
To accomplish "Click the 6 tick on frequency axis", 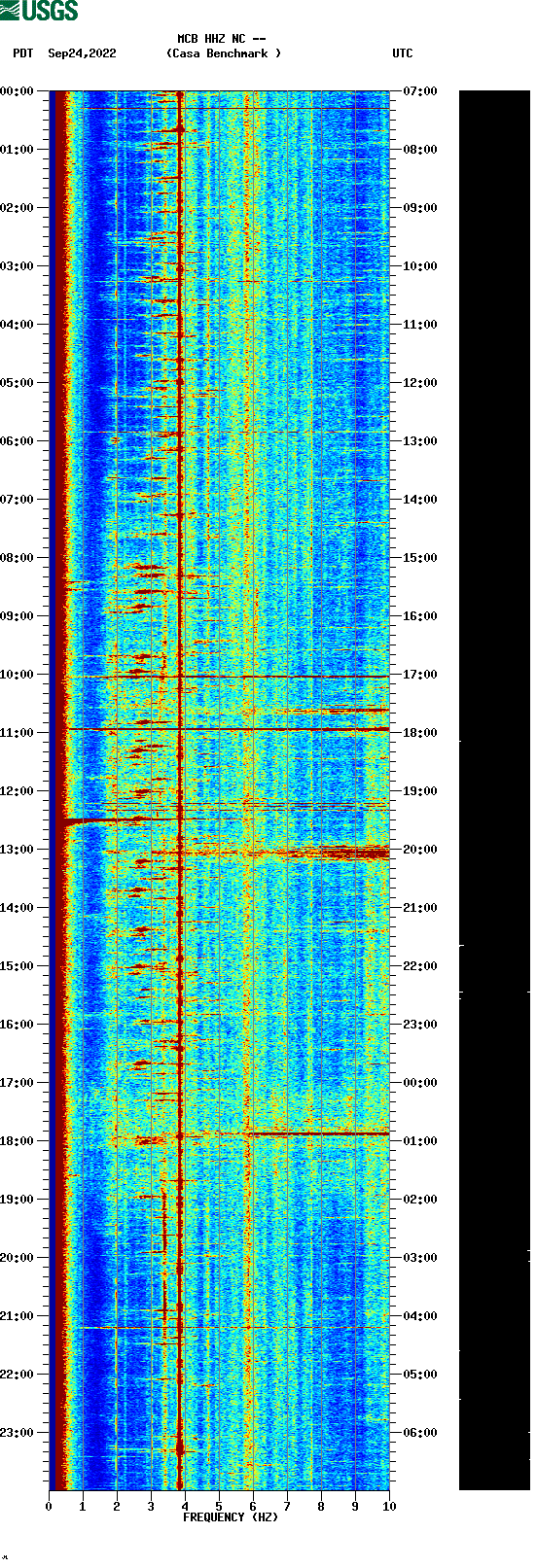I will click(x=253, y=1507).
